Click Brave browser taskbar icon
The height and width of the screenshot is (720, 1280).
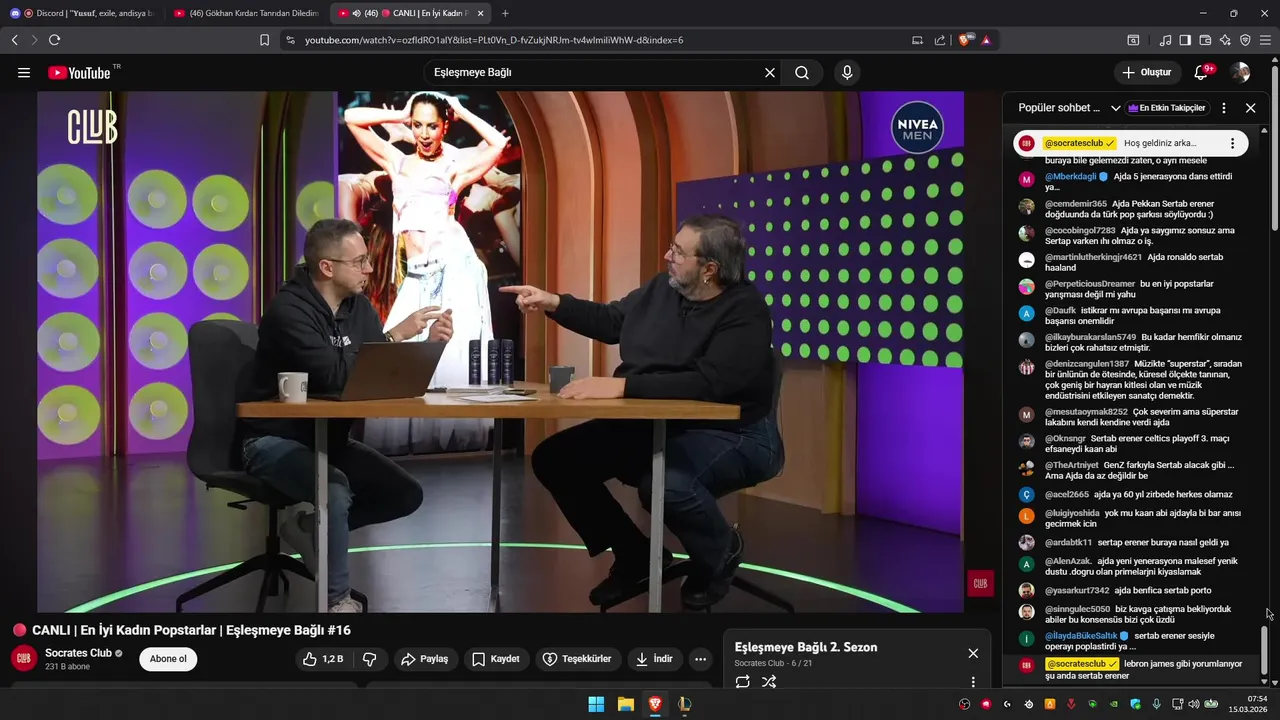[654, 704]
